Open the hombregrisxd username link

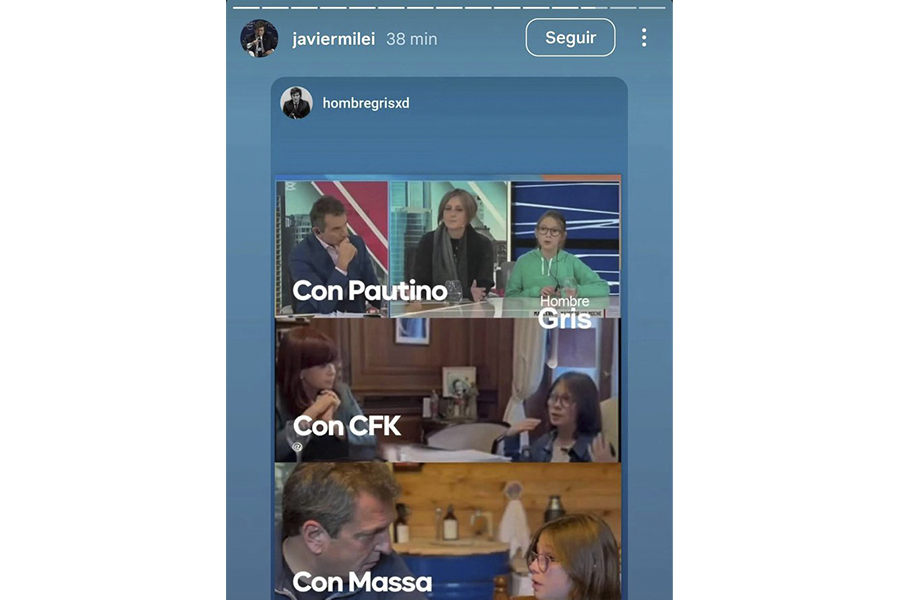point(366,103)
